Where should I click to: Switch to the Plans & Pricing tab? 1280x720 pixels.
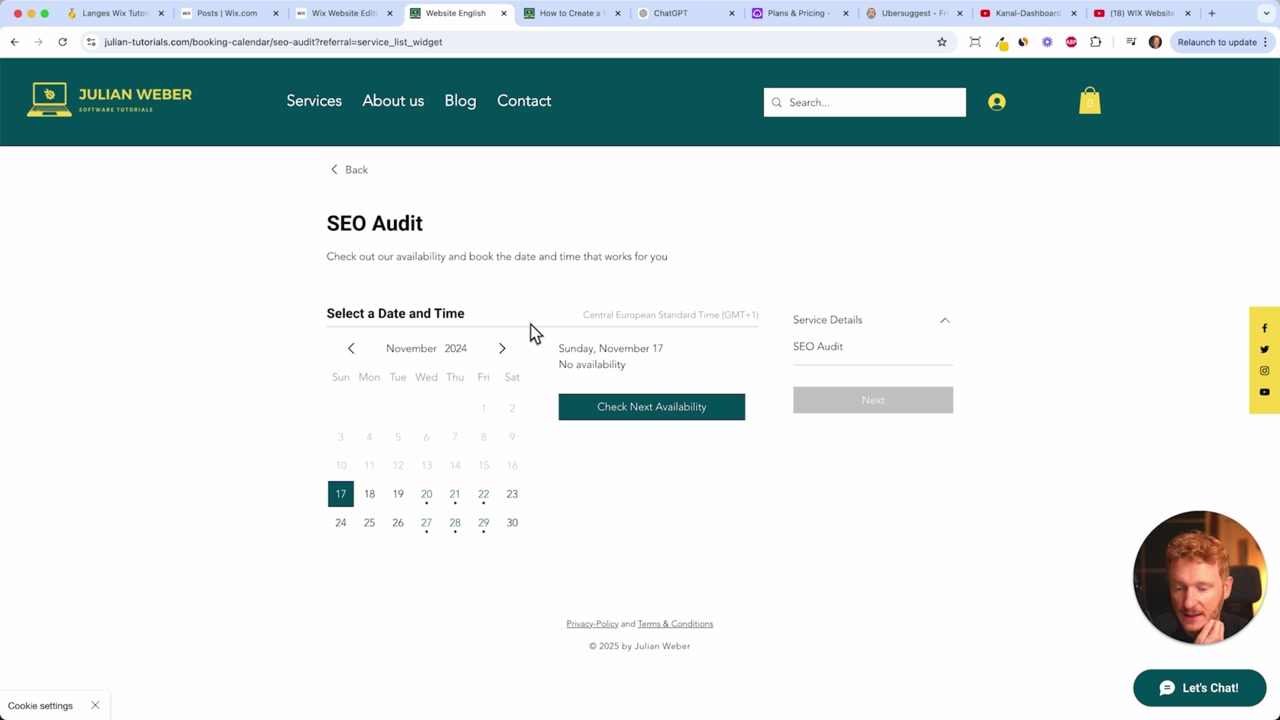click(798, 13)
